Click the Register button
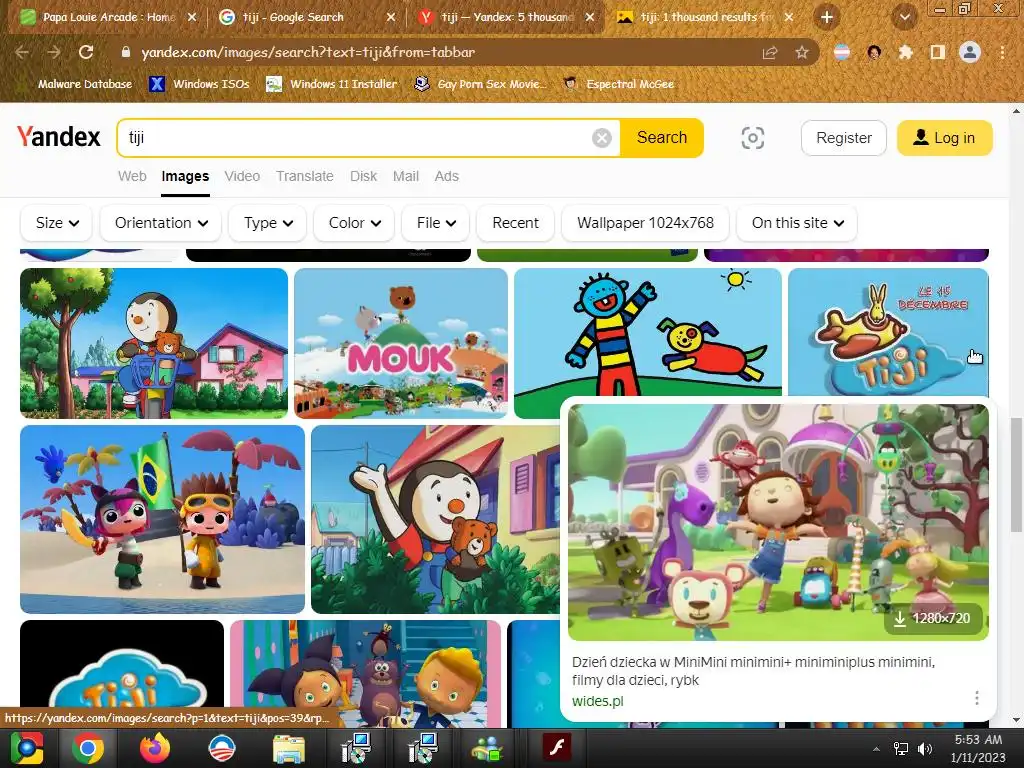 coord(844,138)
